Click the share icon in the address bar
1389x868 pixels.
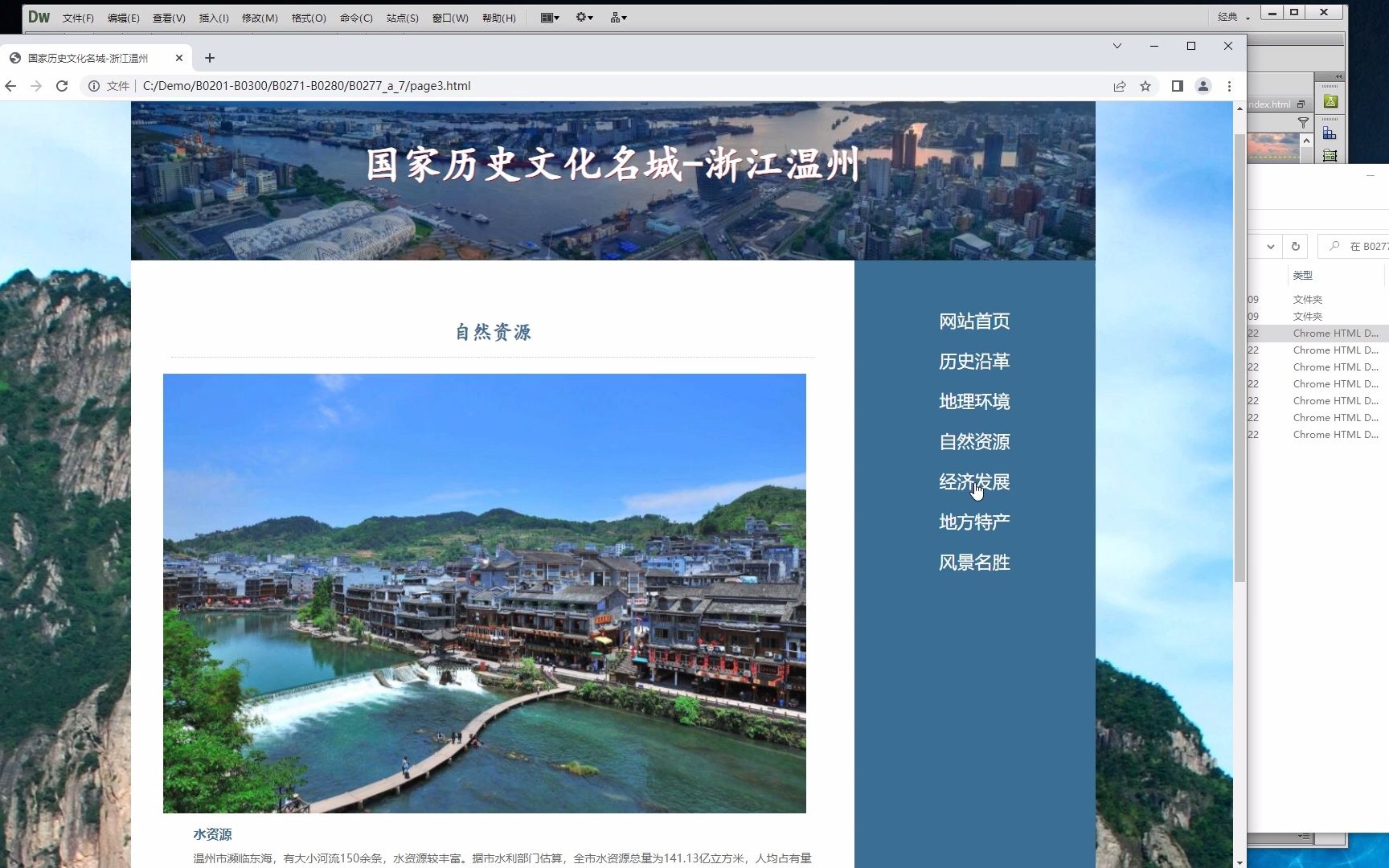[x=1120, y=86]
